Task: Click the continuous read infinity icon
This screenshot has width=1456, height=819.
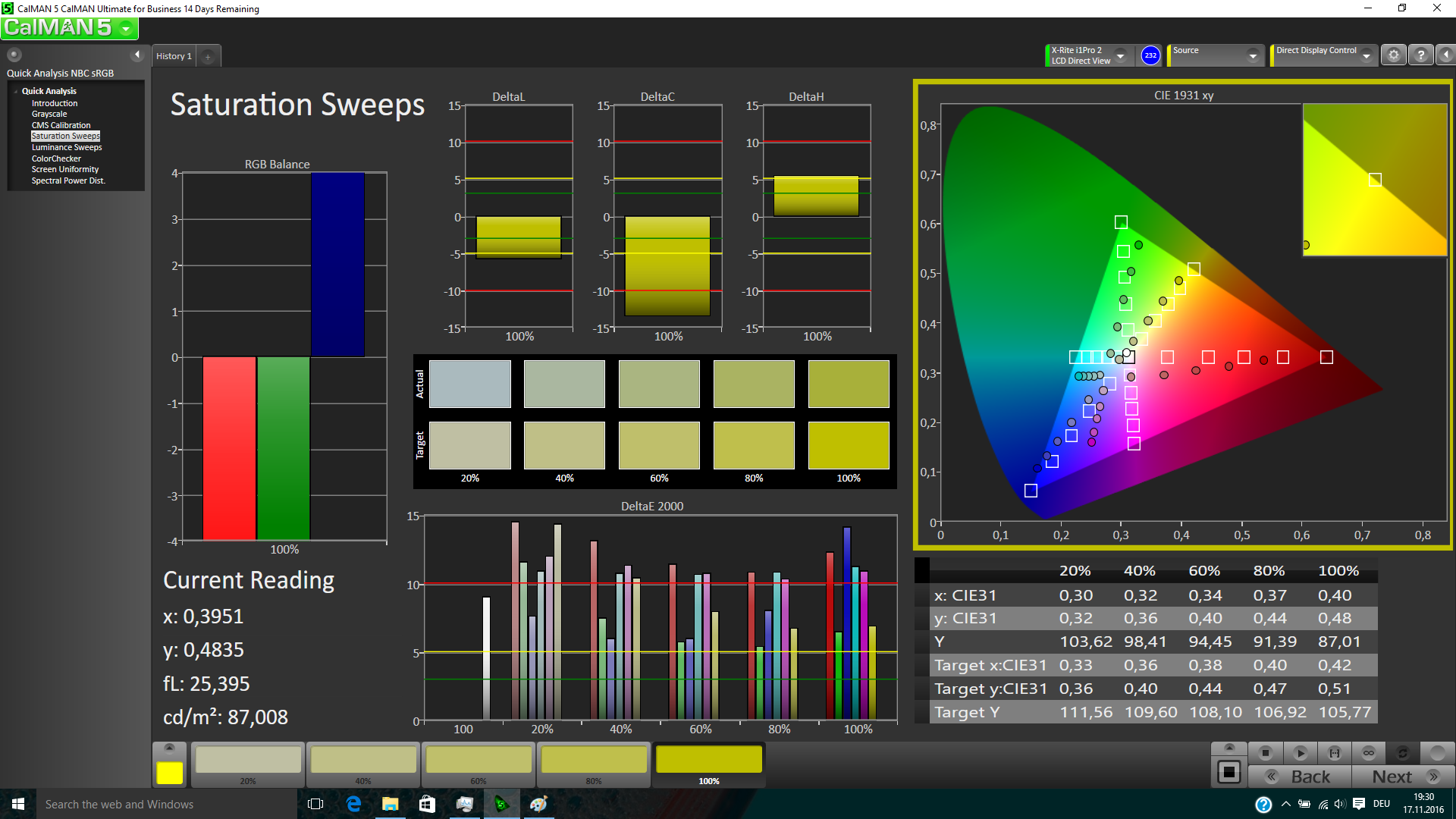Action: [1369, 753]
